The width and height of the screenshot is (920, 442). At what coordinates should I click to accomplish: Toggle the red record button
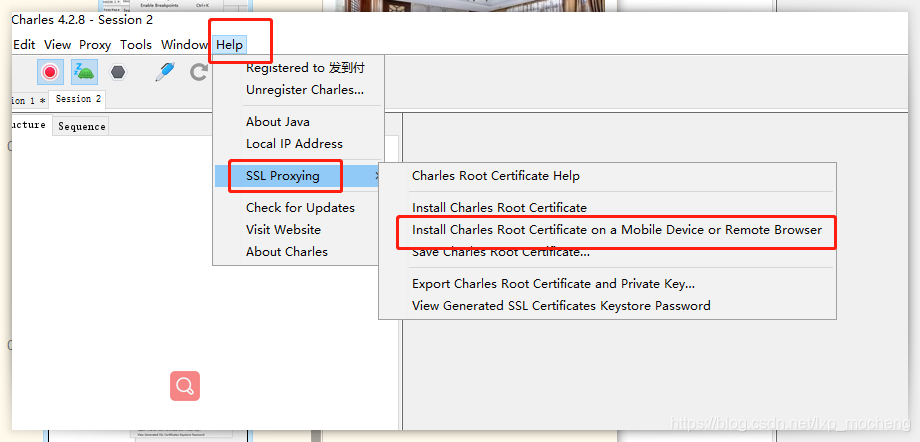(x=50, y=72)
